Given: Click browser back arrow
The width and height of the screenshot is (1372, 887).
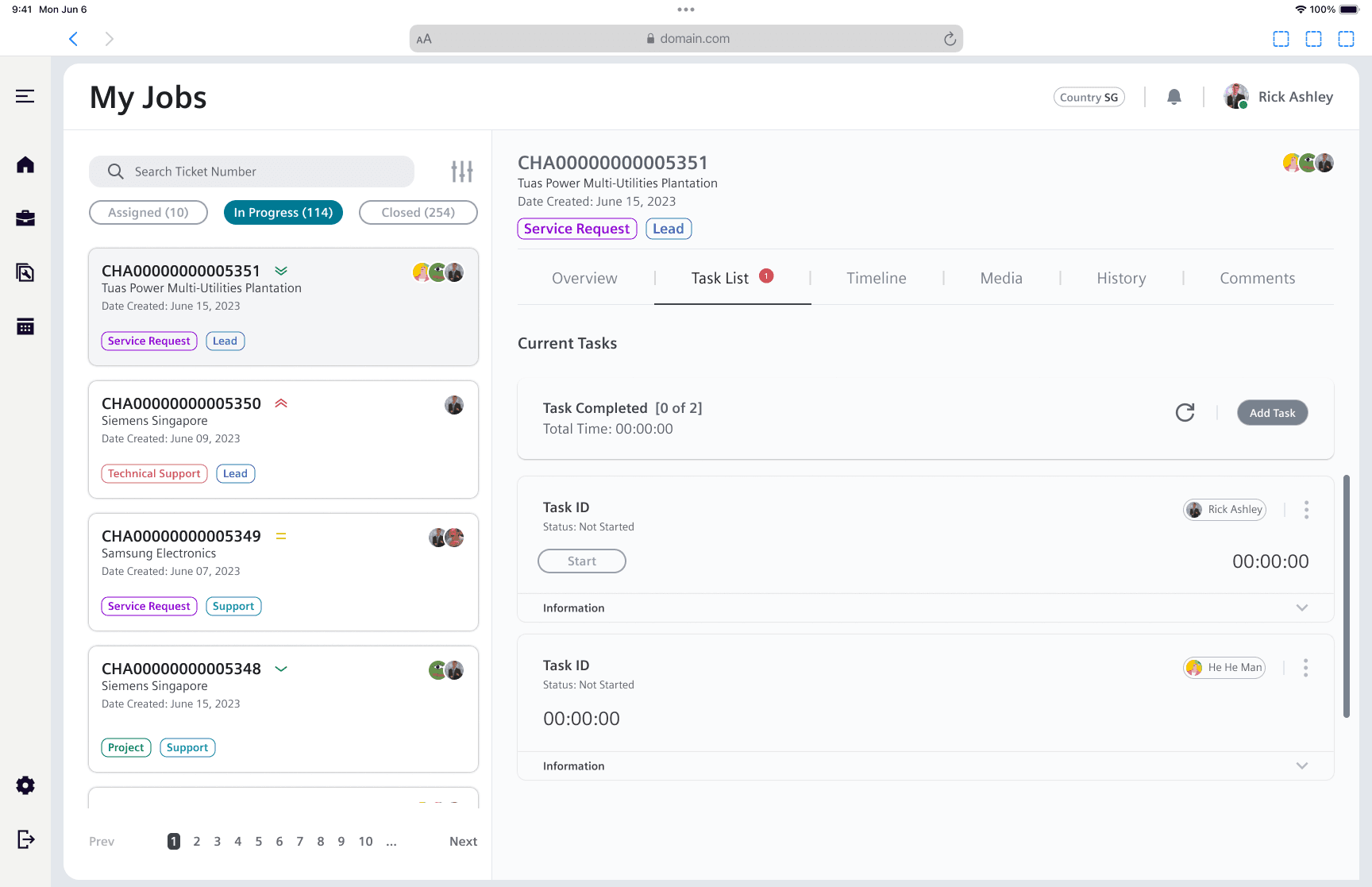Looking at the screenshot, I should (73, 39).
